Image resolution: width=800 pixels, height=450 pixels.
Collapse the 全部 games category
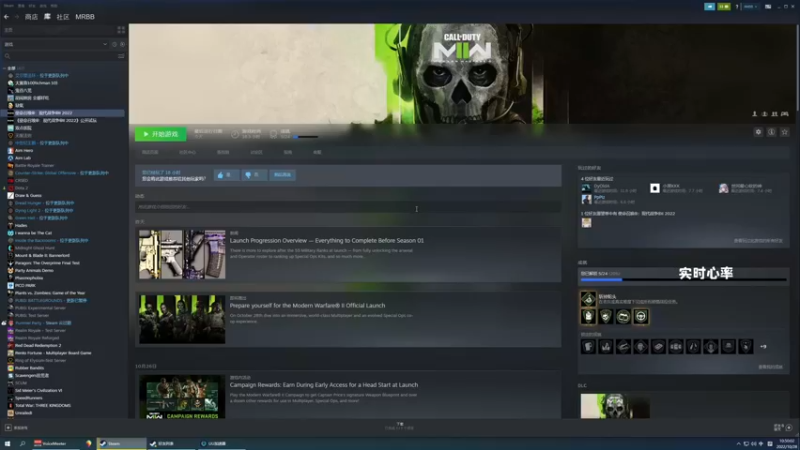click(5, 68)
